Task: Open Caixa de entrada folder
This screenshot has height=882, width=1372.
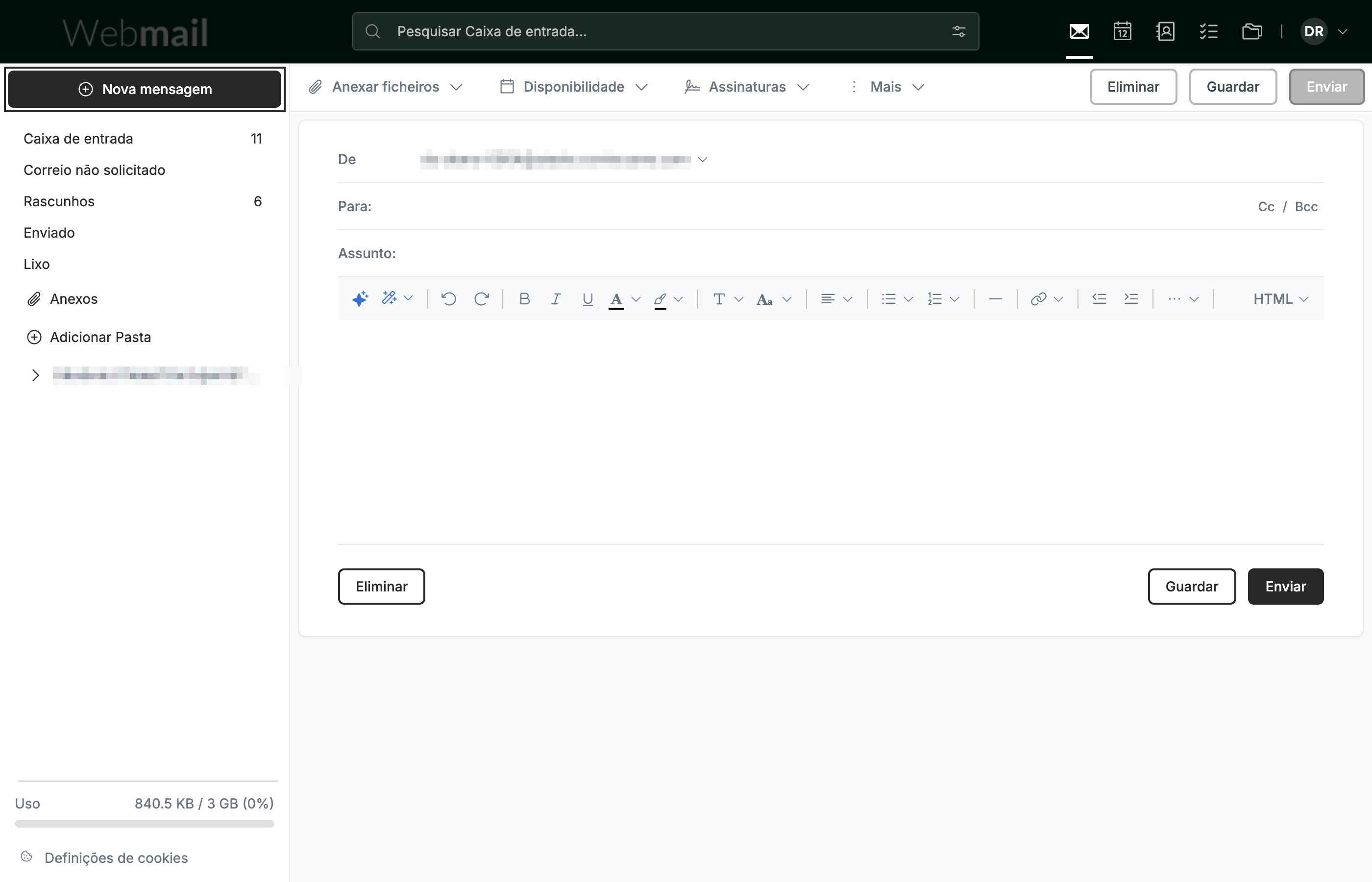Action: (x=143, y=139)
